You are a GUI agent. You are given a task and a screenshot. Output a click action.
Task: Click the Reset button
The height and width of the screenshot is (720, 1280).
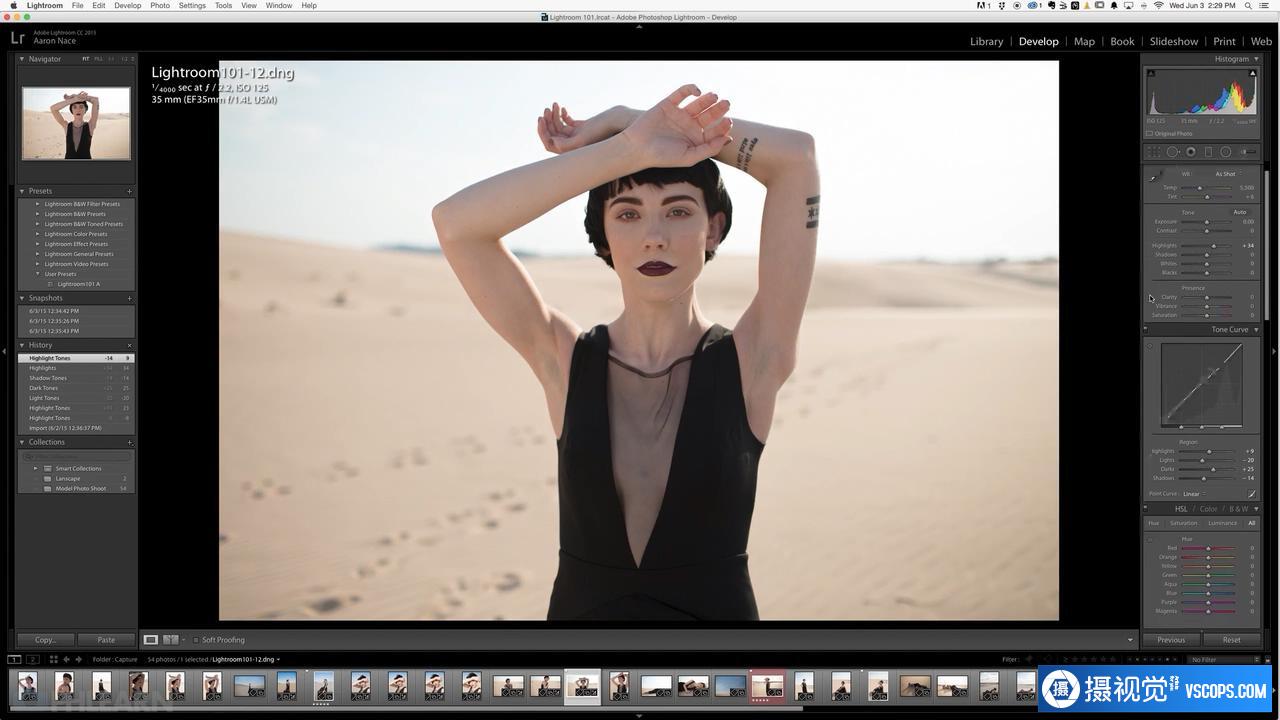click(x=1231, y=640)
